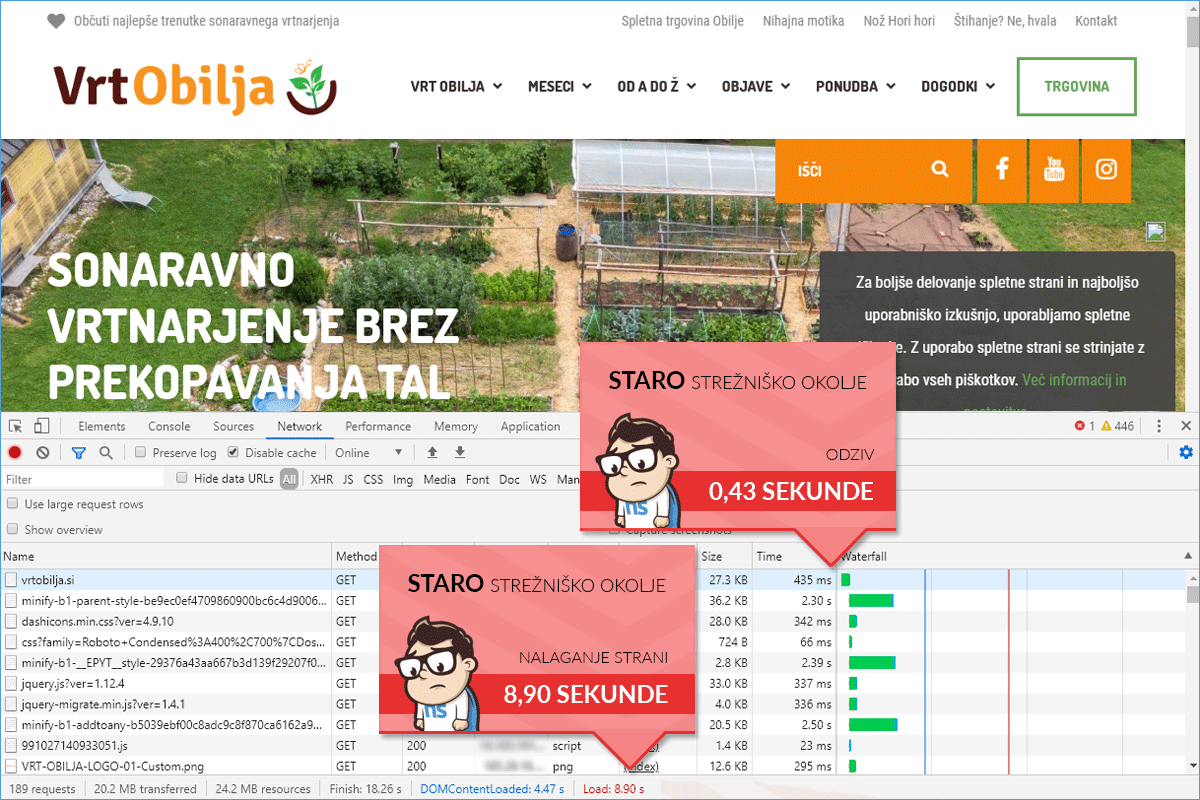Check the Hide data URLs checkbox
The height and width of the screenshot is (800, 1200).
[x=182, y=479]
